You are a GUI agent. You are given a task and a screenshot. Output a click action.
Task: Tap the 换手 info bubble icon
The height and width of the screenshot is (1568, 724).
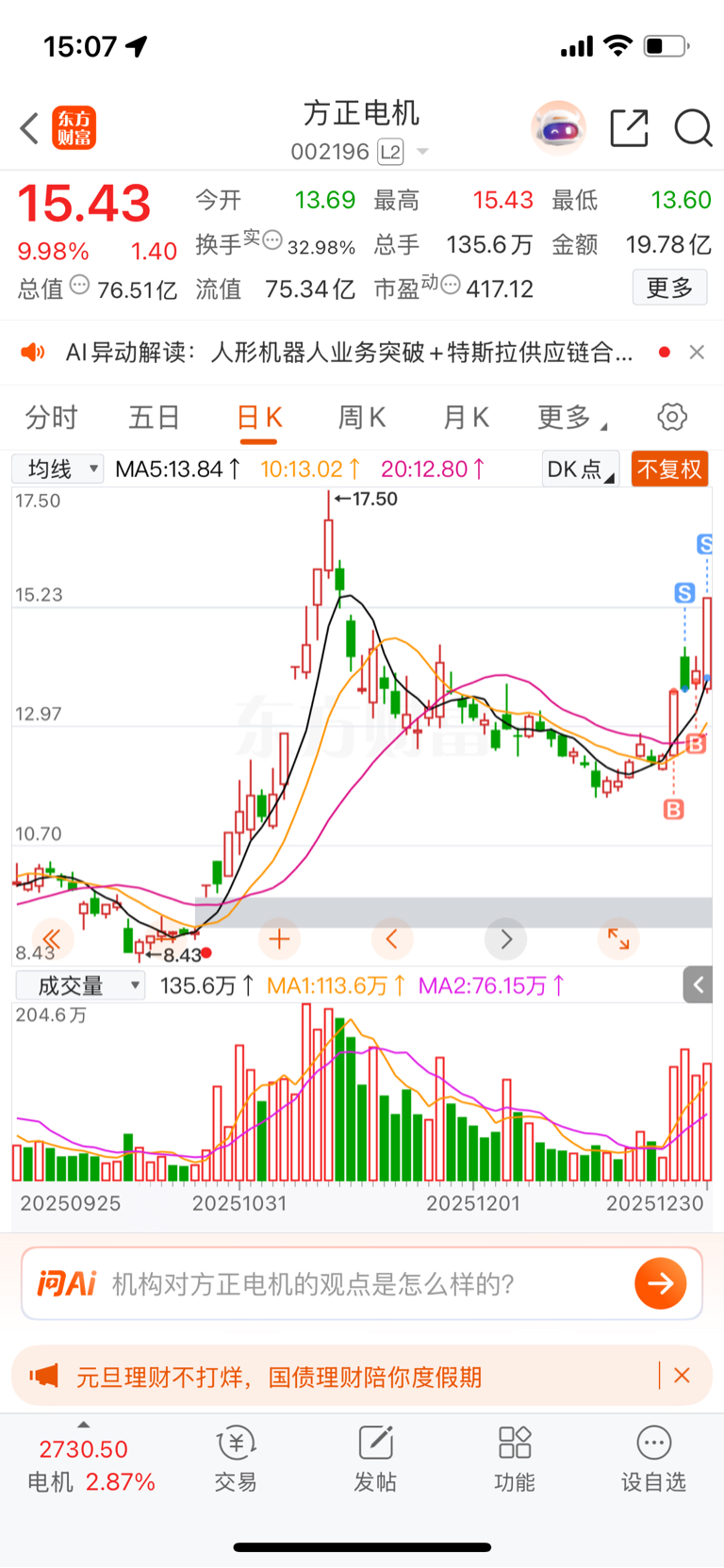point(272,240)
